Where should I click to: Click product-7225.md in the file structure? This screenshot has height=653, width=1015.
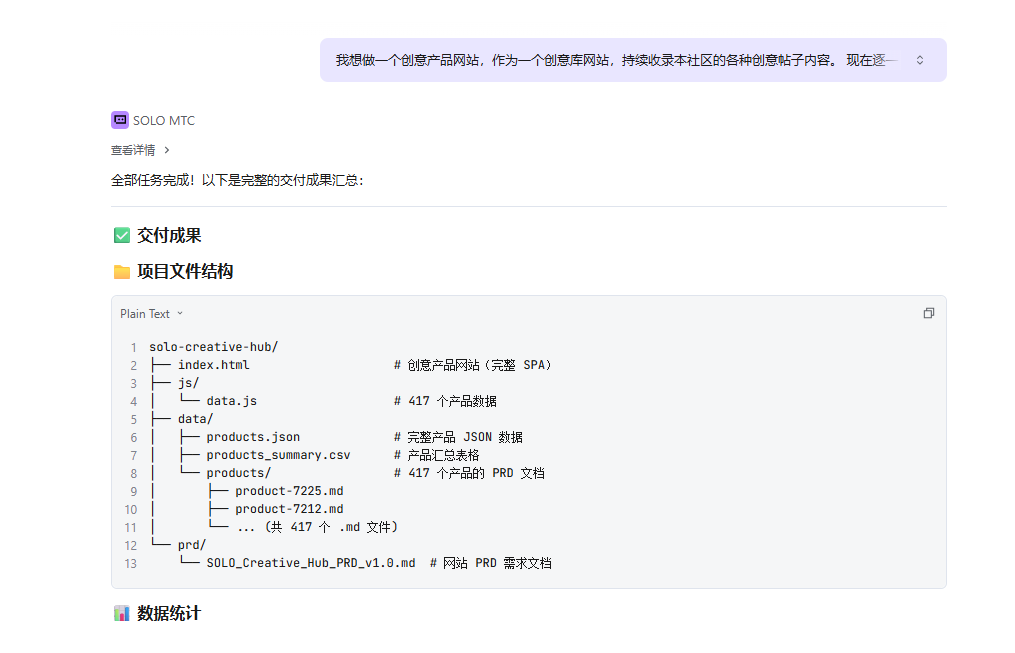[289, 491]
